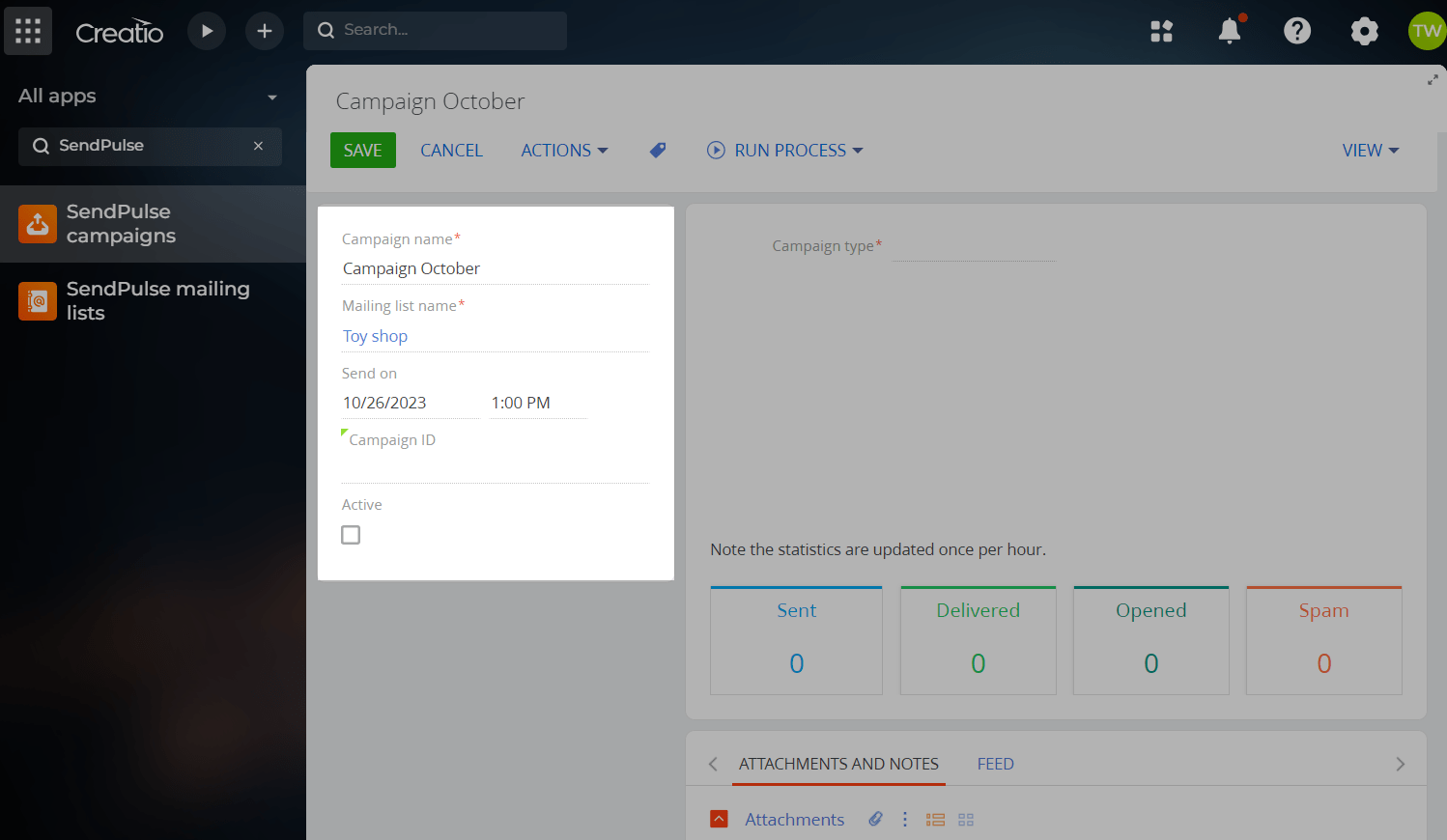1447x840 pixels.
Task: Click the Delivered statistics tile
Action: tap(978, 640)
